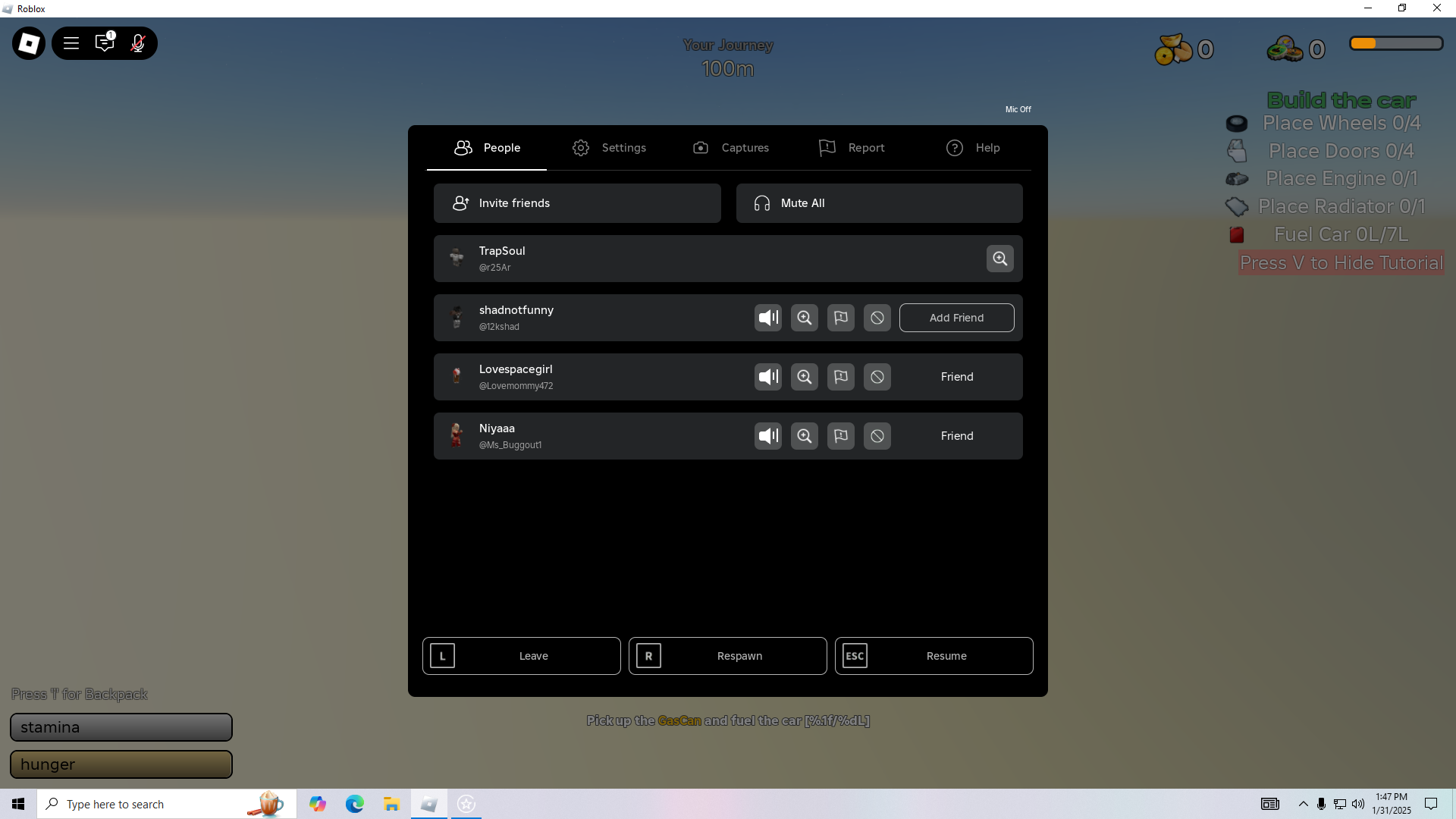Viewport: 1456px width, 819px height.
Task: Show hidden system tray icons
Action: 1303,804
